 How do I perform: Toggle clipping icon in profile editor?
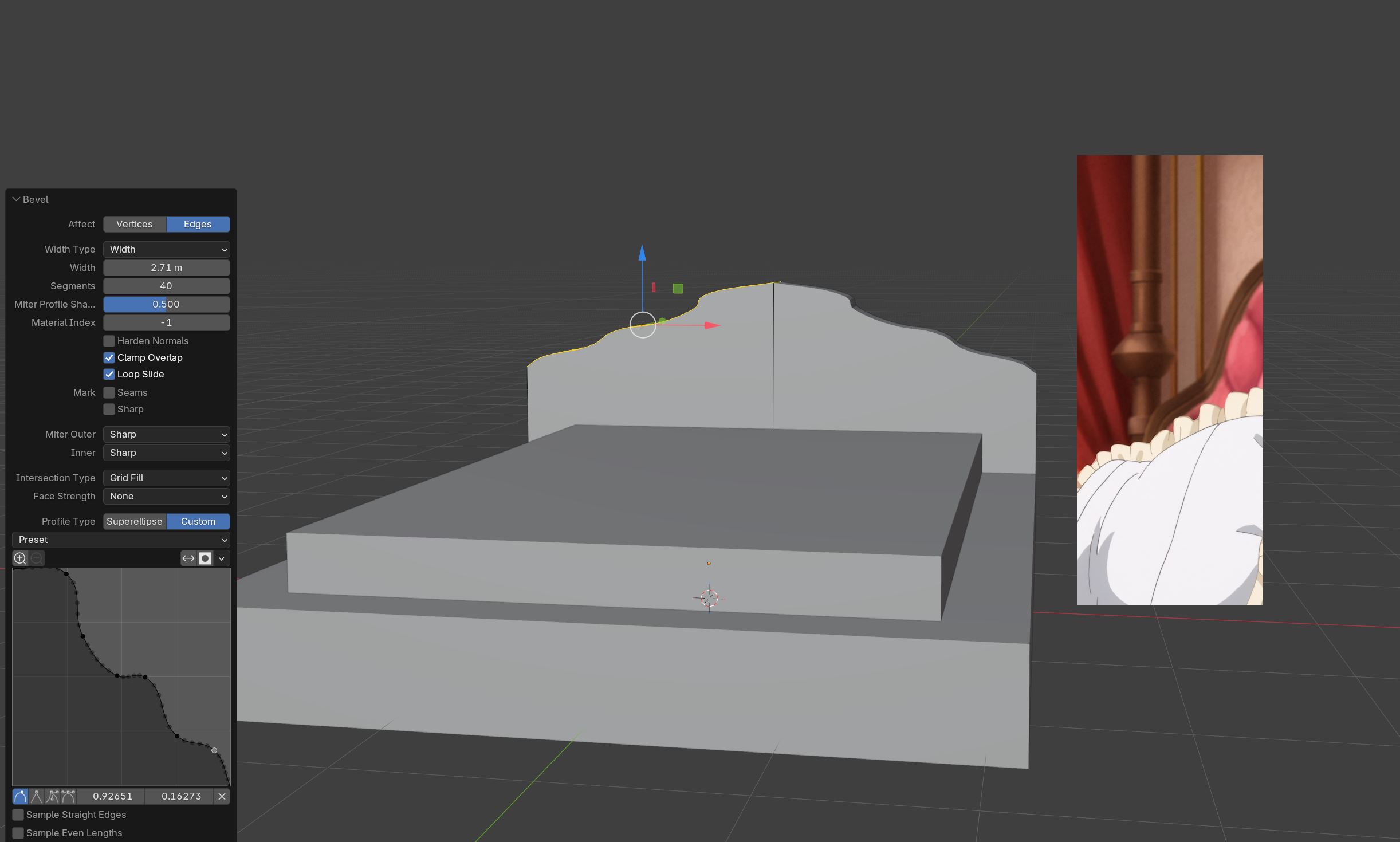205,558
